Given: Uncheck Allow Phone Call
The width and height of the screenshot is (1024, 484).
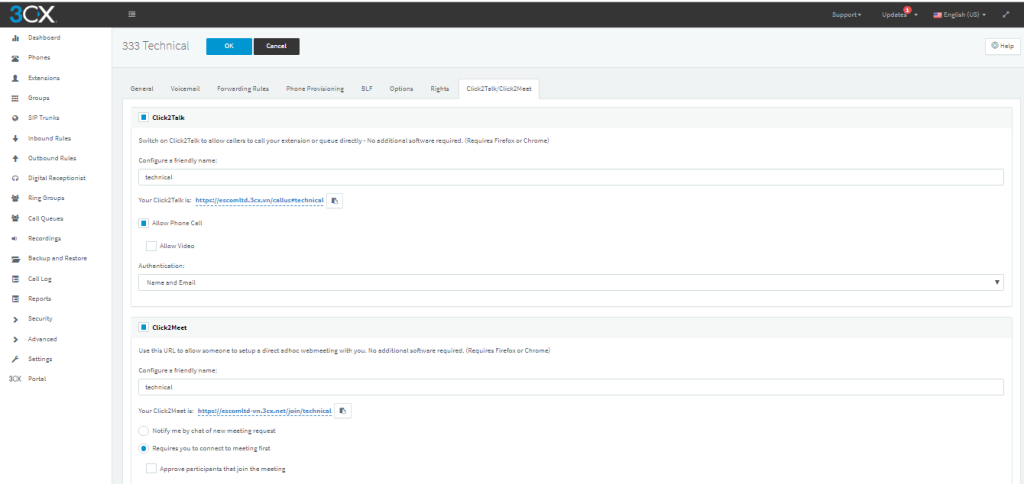Looking at the screenshot, I should 143,223.
